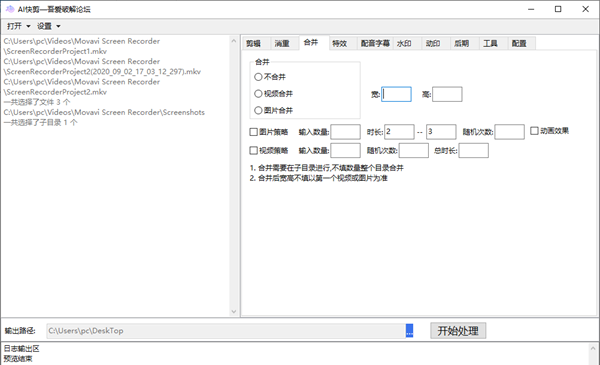
Task: Click the 输出路径 path field
Action: 226,331
